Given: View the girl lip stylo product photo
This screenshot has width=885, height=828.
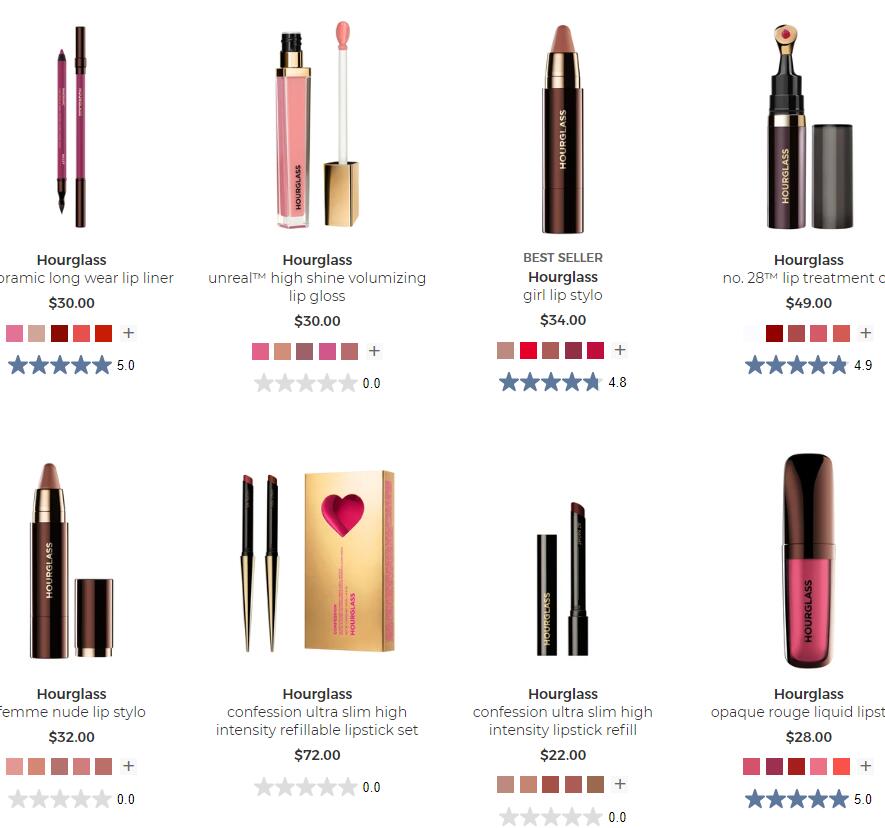Looking at the screenshot, I should click(563, 129).
